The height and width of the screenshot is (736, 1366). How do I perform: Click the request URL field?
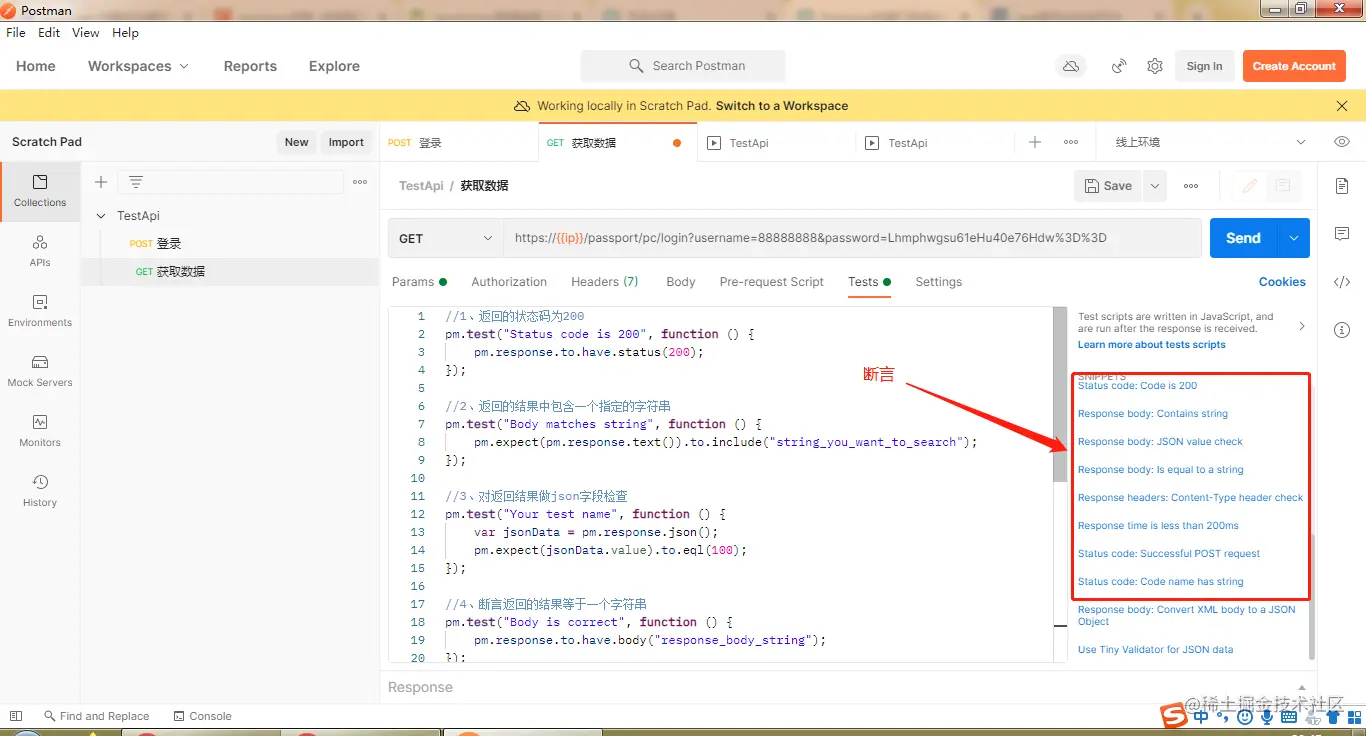point(852,238)
